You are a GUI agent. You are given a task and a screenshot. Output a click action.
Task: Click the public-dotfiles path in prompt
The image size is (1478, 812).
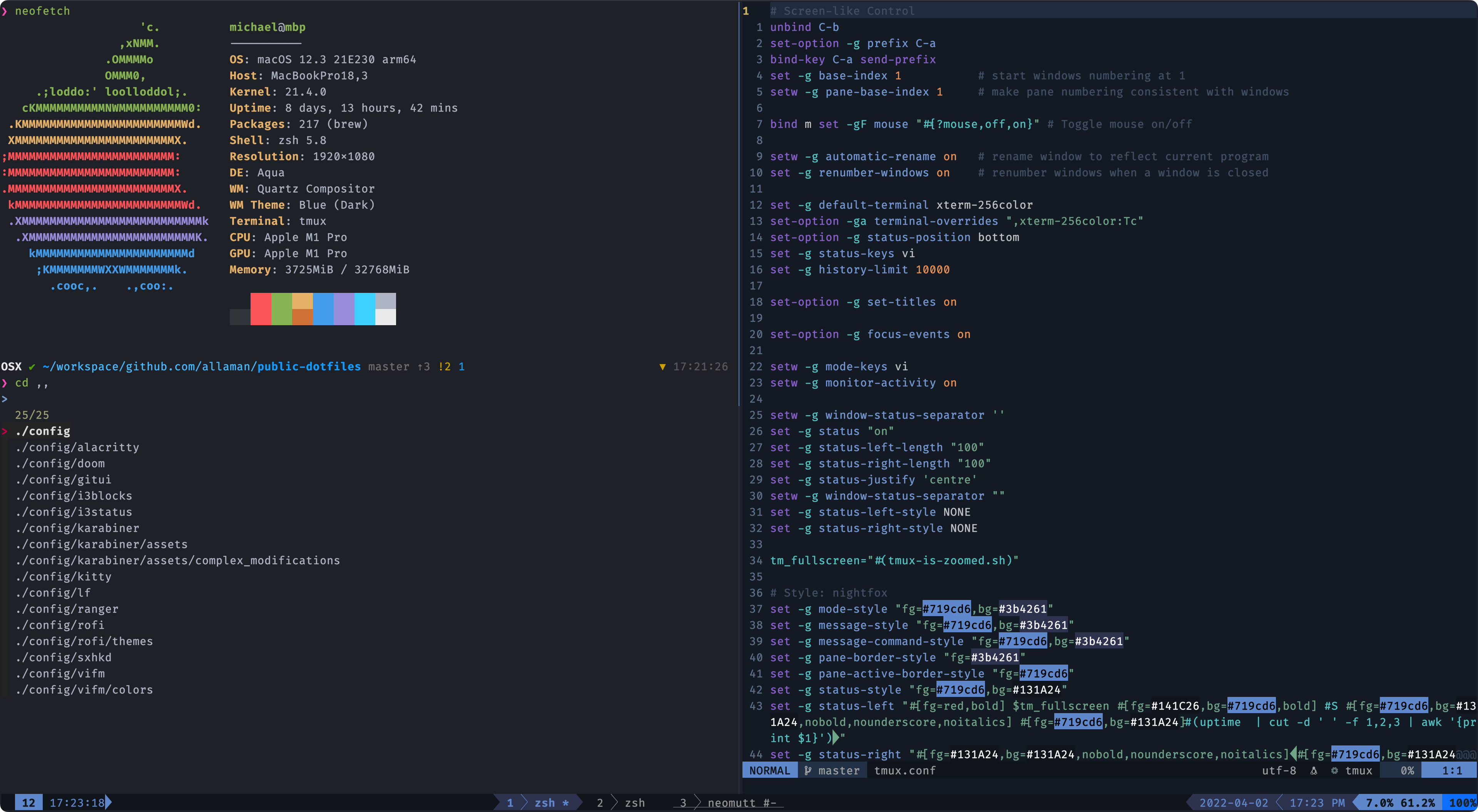[x=309, y=367]
